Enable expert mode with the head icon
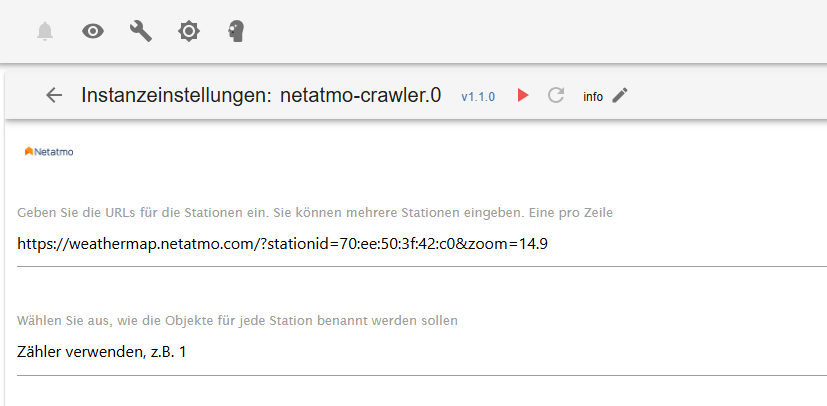Viewport: 827px width, 406px height. (236, 32)
